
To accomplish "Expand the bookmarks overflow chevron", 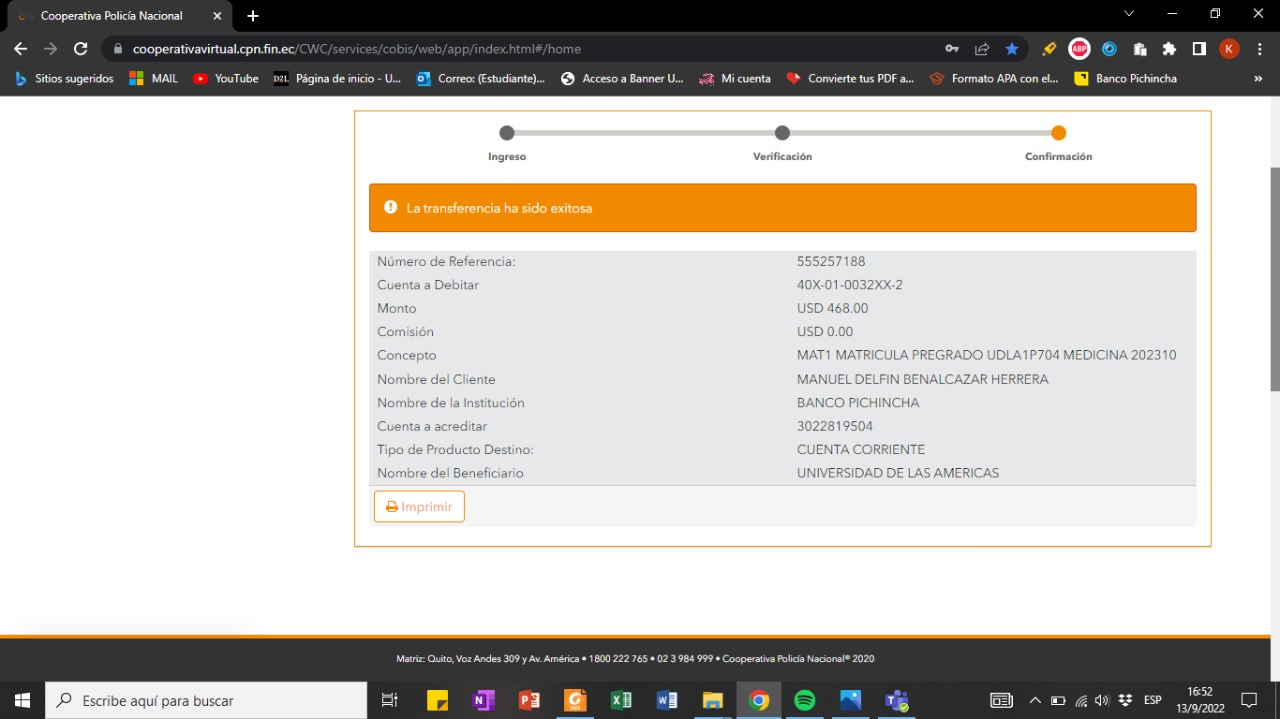I will [x=1258, y=78].
